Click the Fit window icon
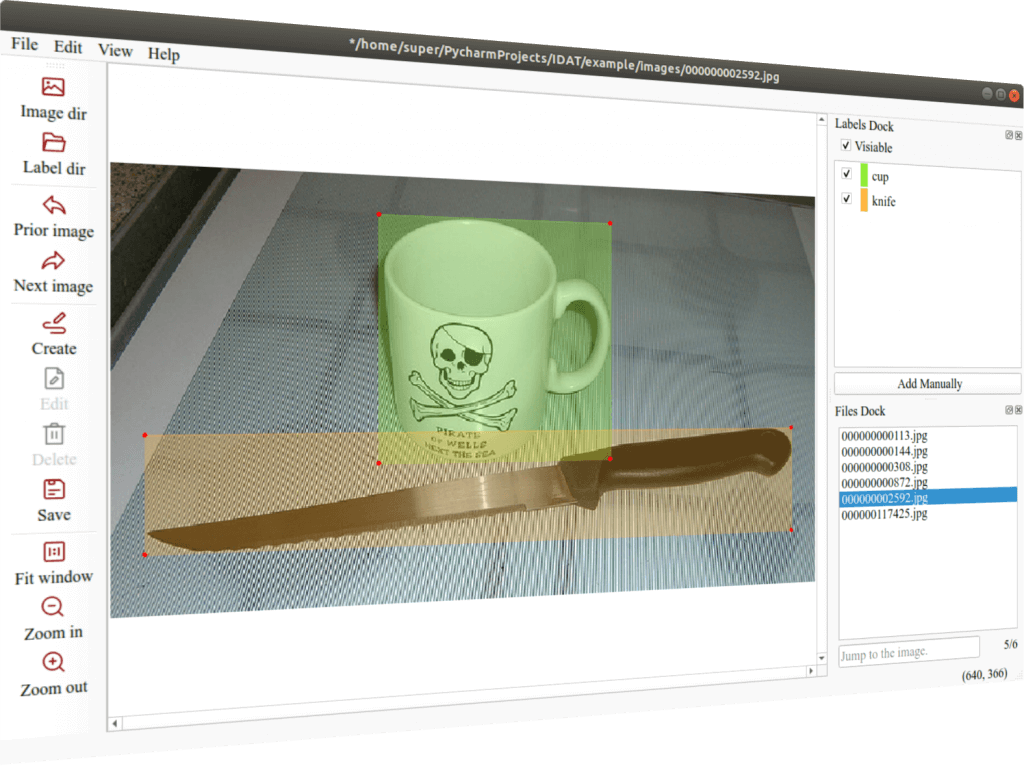This screenshot has width=1024, height=766. (x=54, y=552)
